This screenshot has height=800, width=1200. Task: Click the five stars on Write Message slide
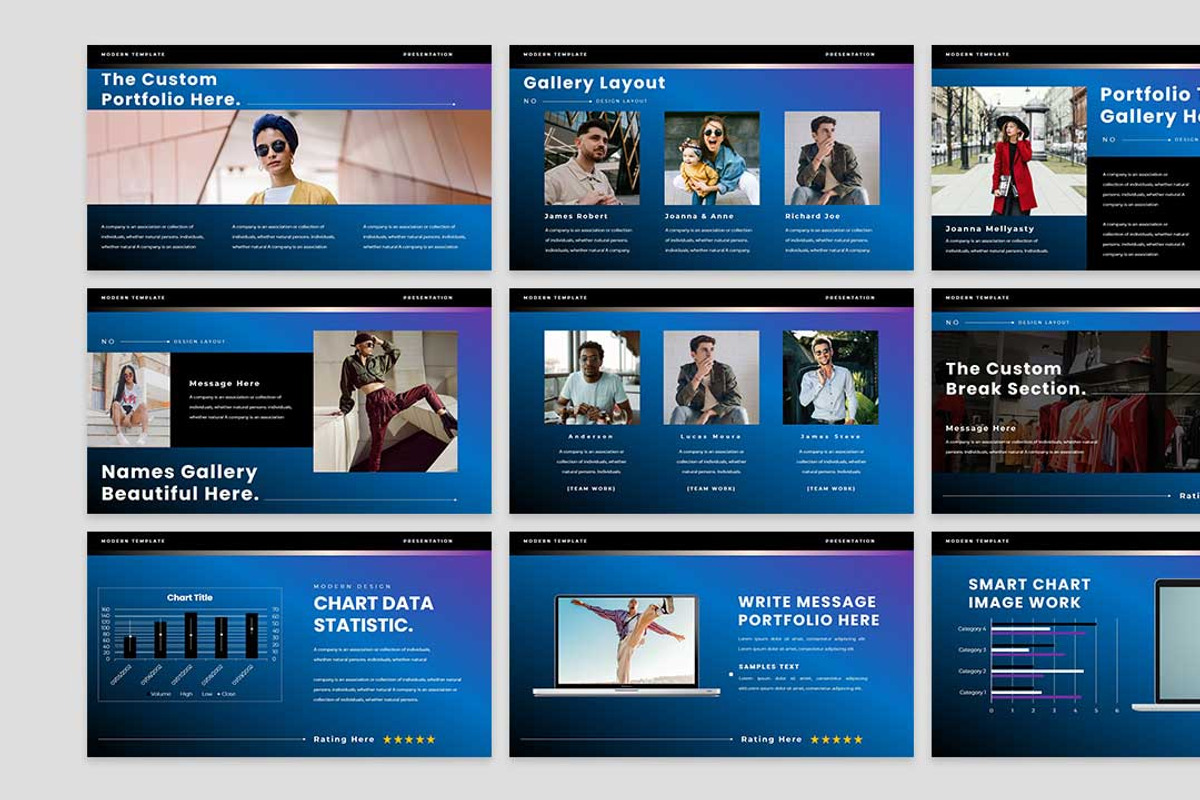coord(836,740)
